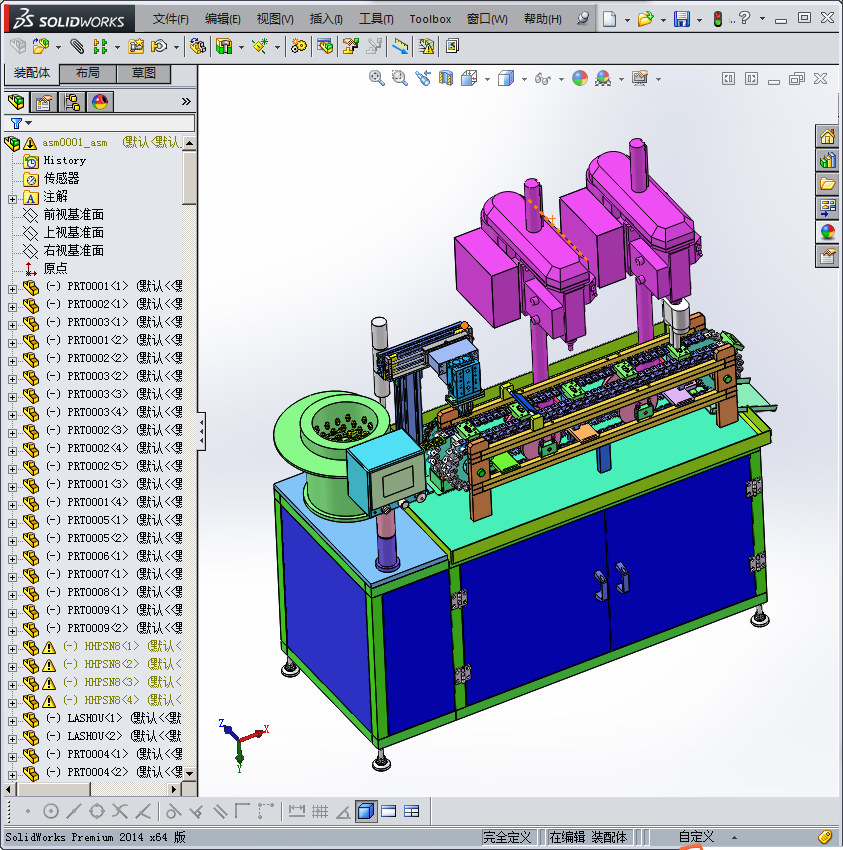The width and height of the screenshot is (843, 850).
Task: Click the Previous View icon
Action: (x=423, y=79)
